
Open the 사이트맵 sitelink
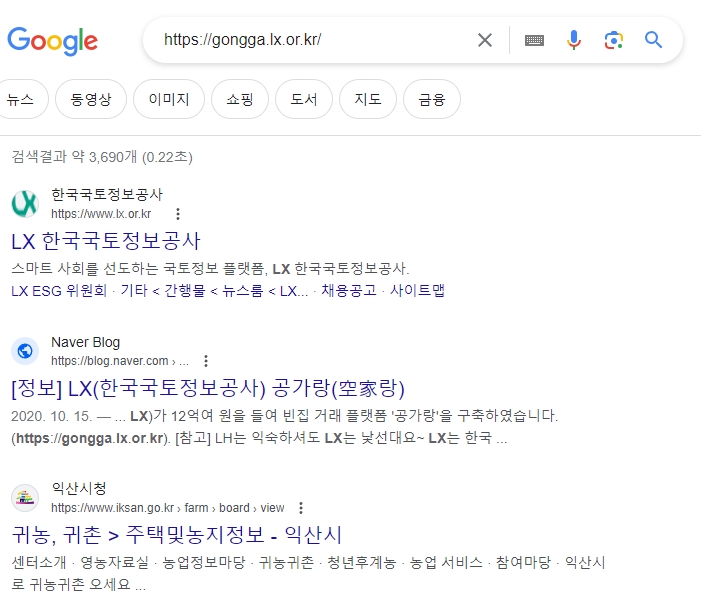pos(418,291)
